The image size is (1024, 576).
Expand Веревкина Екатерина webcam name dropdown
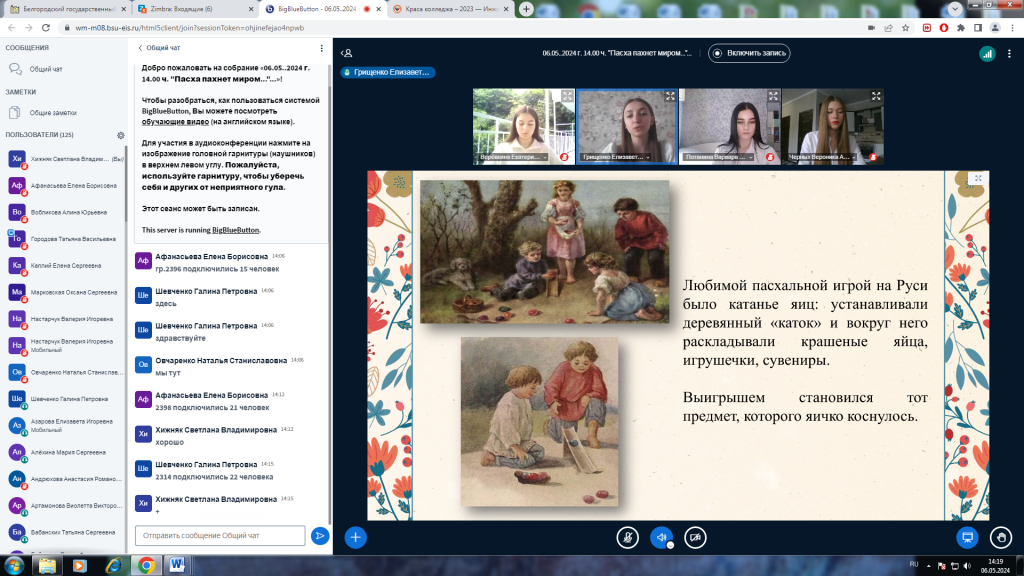coord(513,157)
